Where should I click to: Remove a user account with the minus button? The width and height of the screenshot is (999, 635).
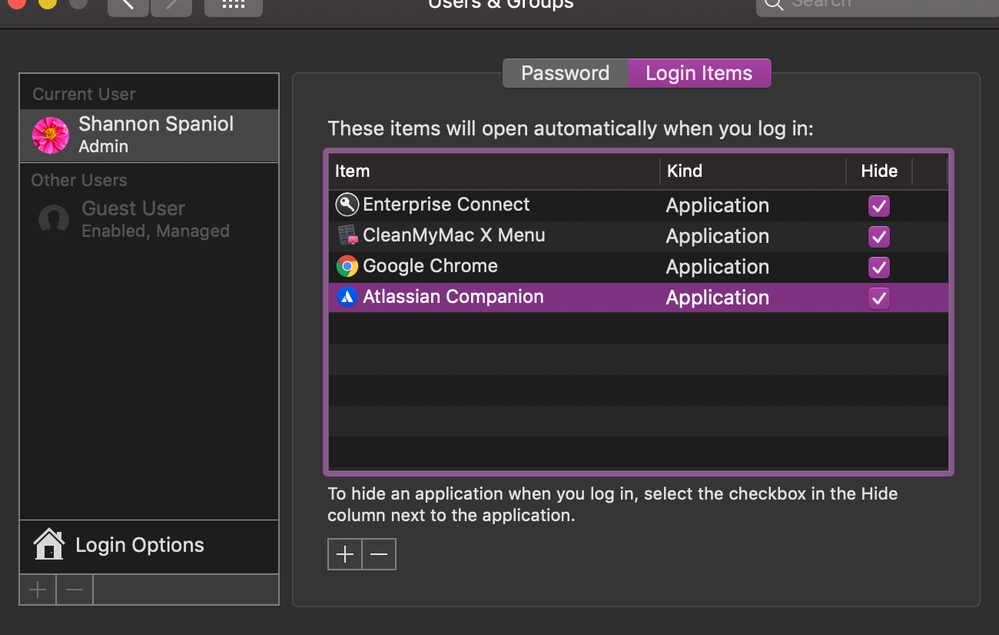(x=75, y=590)
